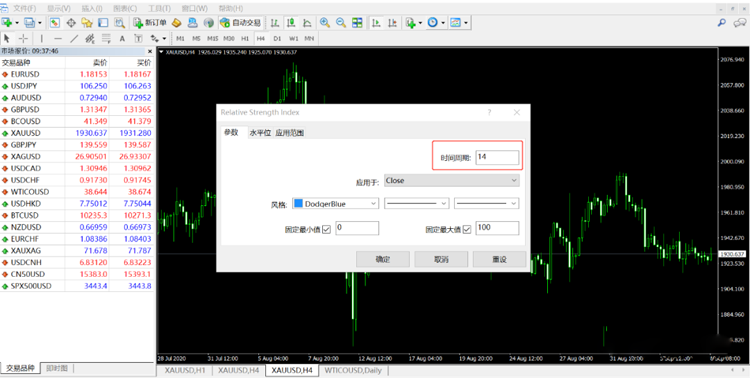Open the Insert (插入) menu
The width and height of the screenshot is (750, 378).
click(x=92, y=8)
